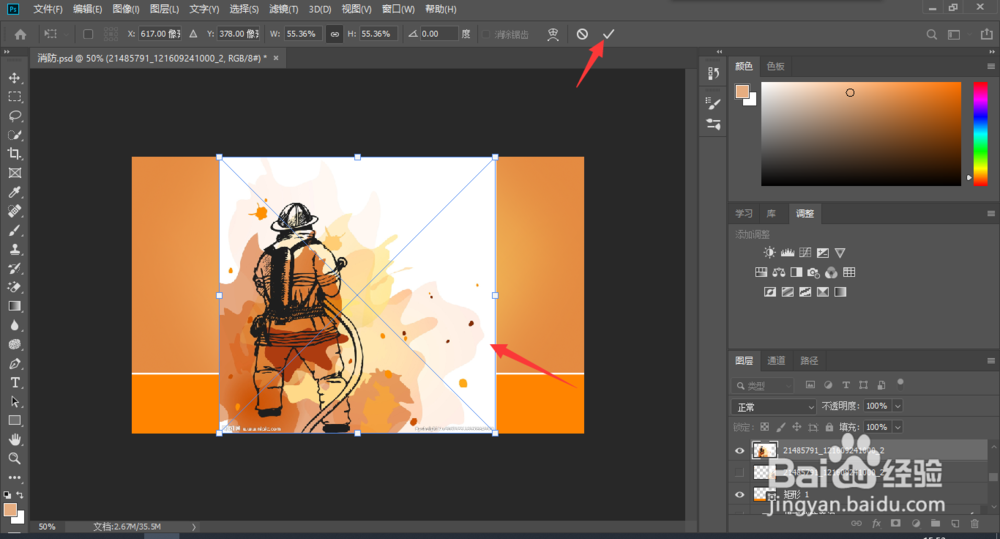Open the blend mode 正常 dropdown
The height and width of the screenshot is (539, 1000).
click(774, 406)
